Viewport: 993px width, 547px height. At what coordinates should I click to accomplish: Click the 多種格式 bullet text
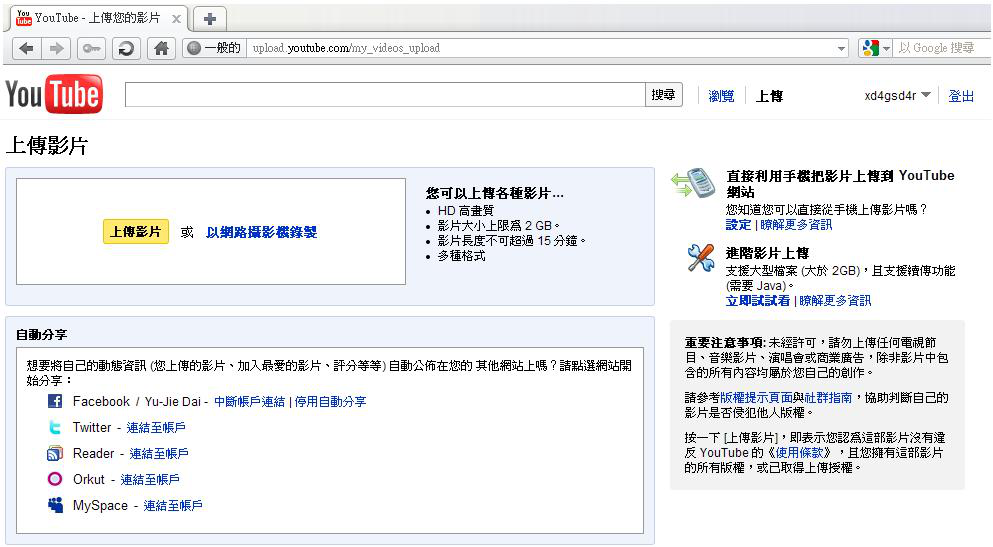click(462, 256)
